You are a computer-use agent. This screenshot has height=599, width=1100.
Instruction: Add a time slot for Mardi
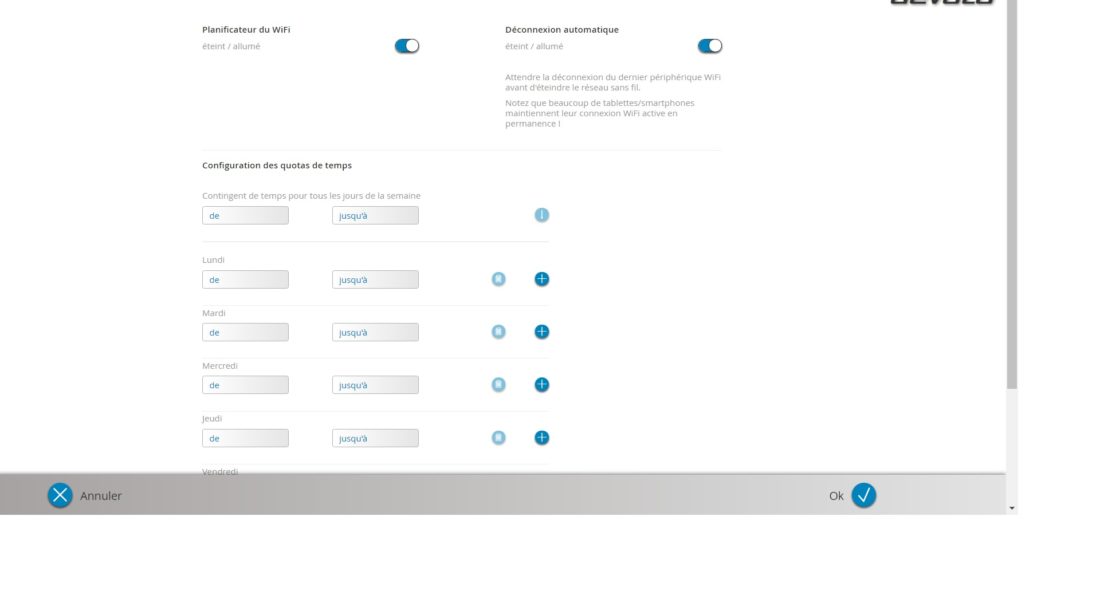pos(541,332)
